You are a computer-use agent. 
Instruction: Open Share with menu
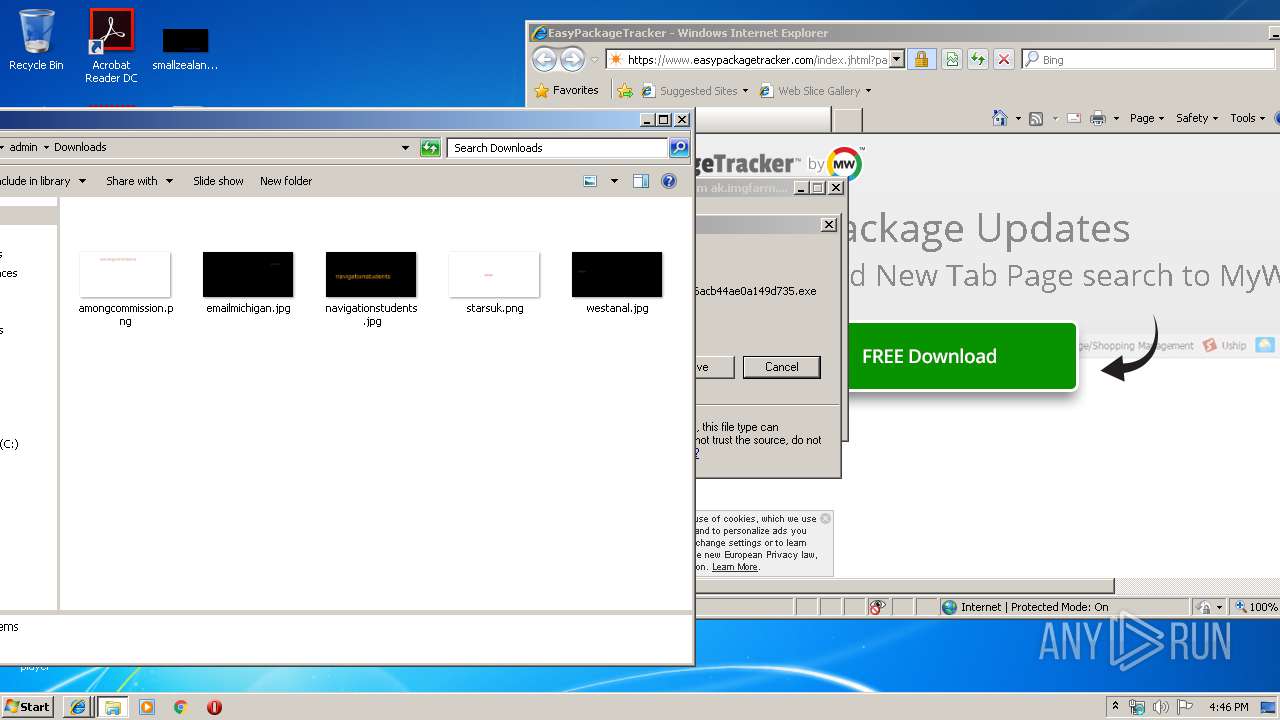point(139,181)
